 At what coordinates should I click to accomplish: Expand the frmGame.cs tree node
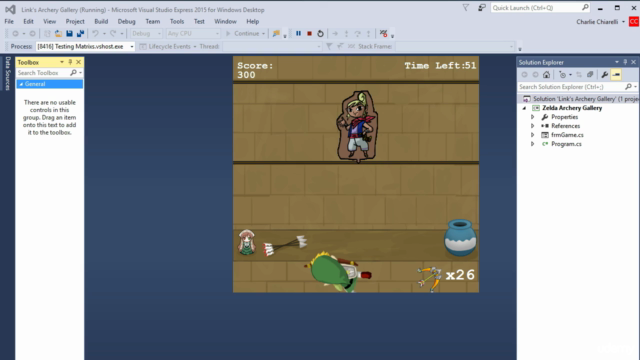(x=533, y=135)
